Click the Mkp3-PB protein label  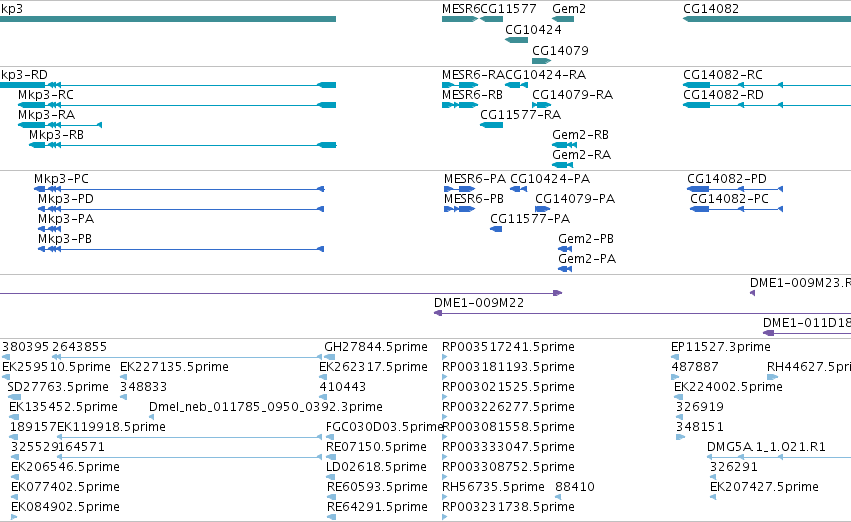pyautogui.click(x=65, y=239)
